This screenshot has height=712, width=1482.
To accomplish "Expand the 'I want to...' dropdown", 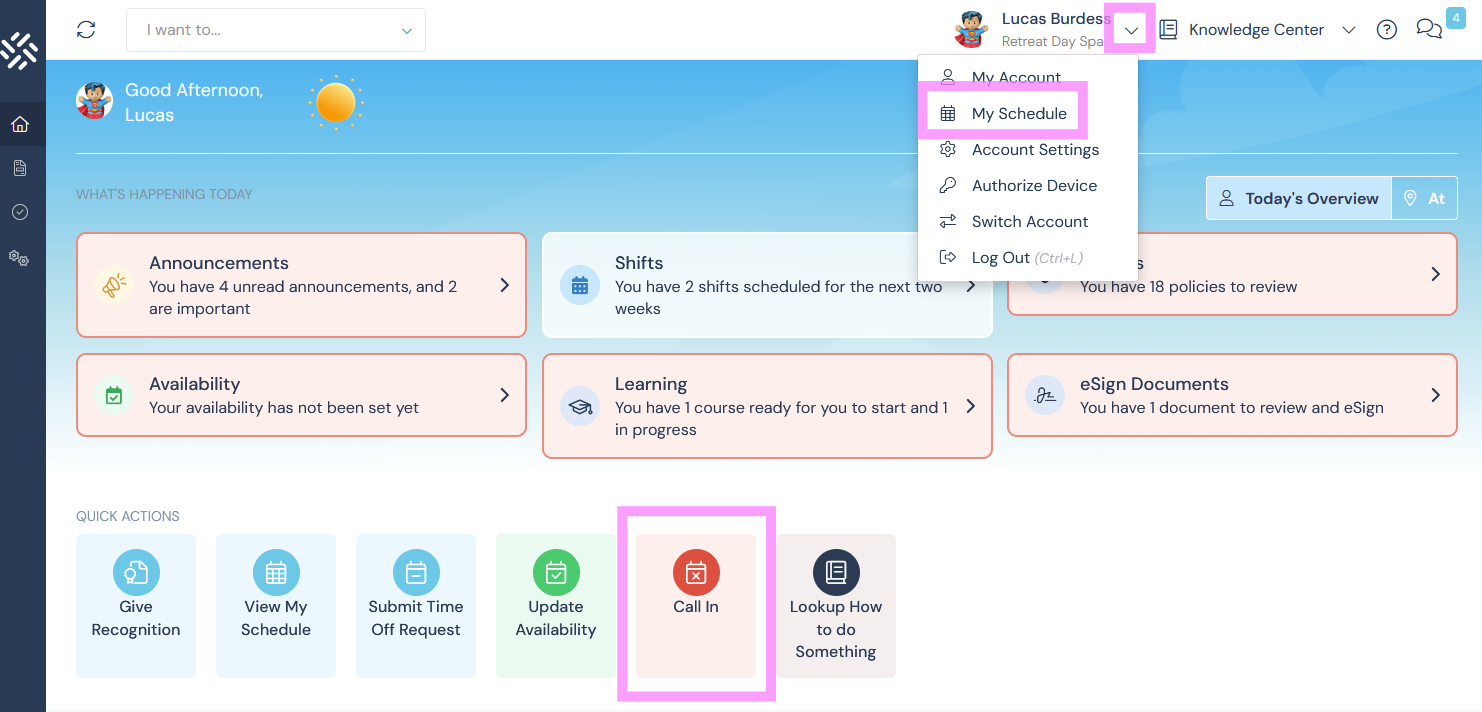I will coord(276,30).
